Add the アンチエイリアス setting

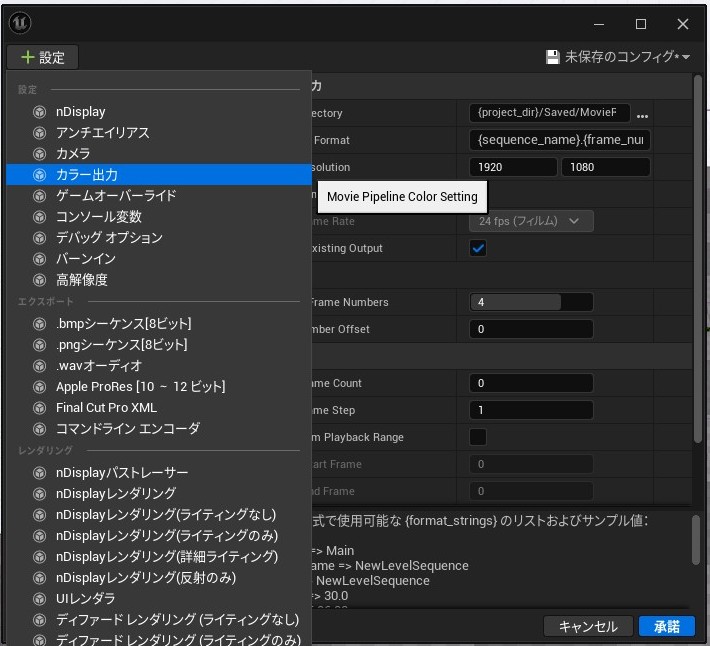[159, 133]
